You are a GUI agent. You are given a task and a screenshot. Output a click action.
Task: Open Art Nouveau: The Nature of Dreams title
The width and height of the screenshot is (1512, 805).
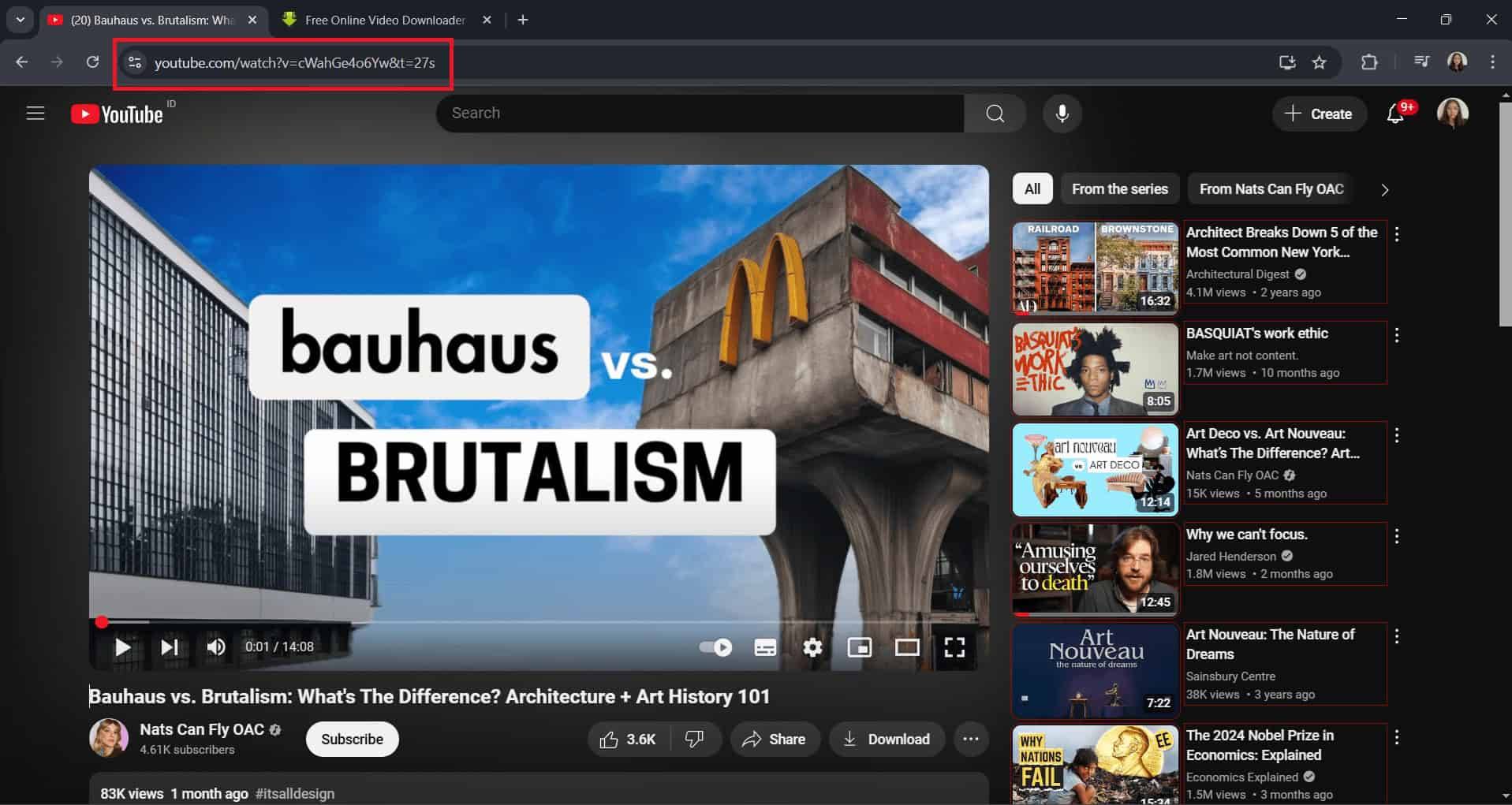click(1270, 644)
